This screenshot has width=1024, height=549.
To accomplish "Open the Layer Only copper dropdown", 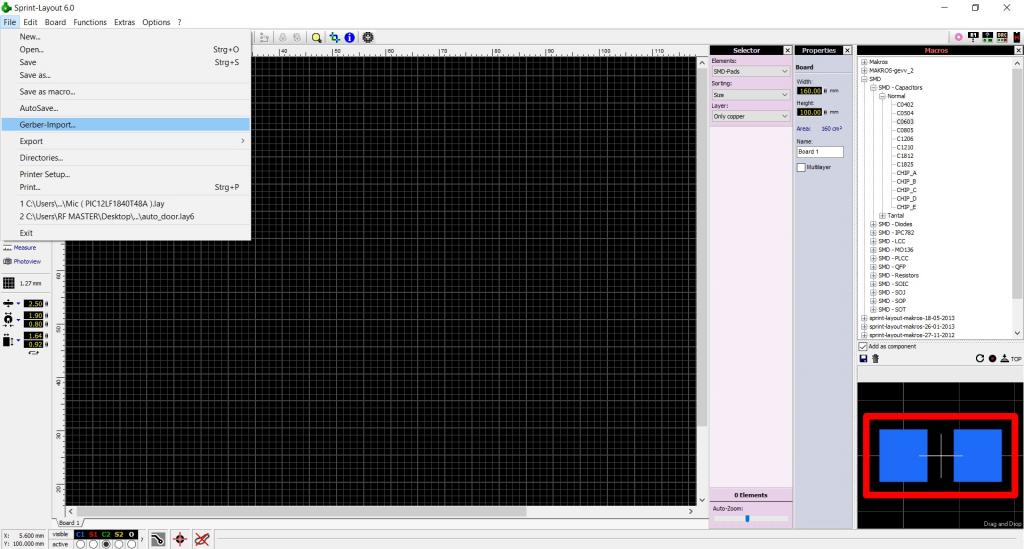I will (x=750, y=116).
